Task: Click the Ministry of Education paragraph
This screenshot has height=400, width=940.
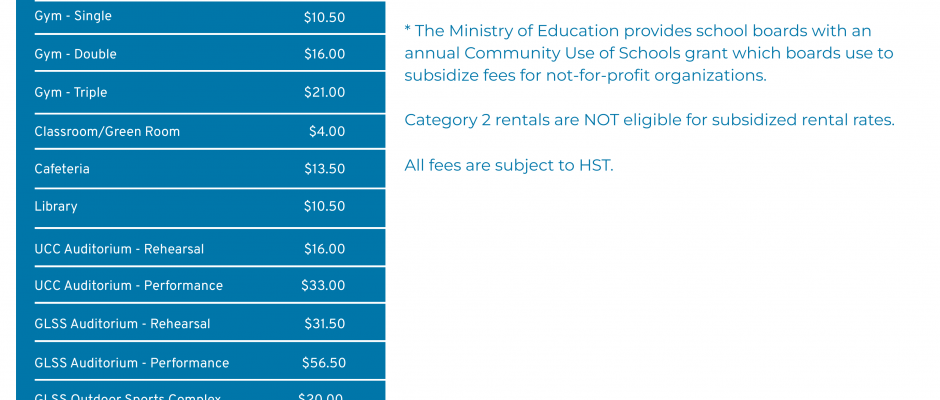Action: point(649,53)
